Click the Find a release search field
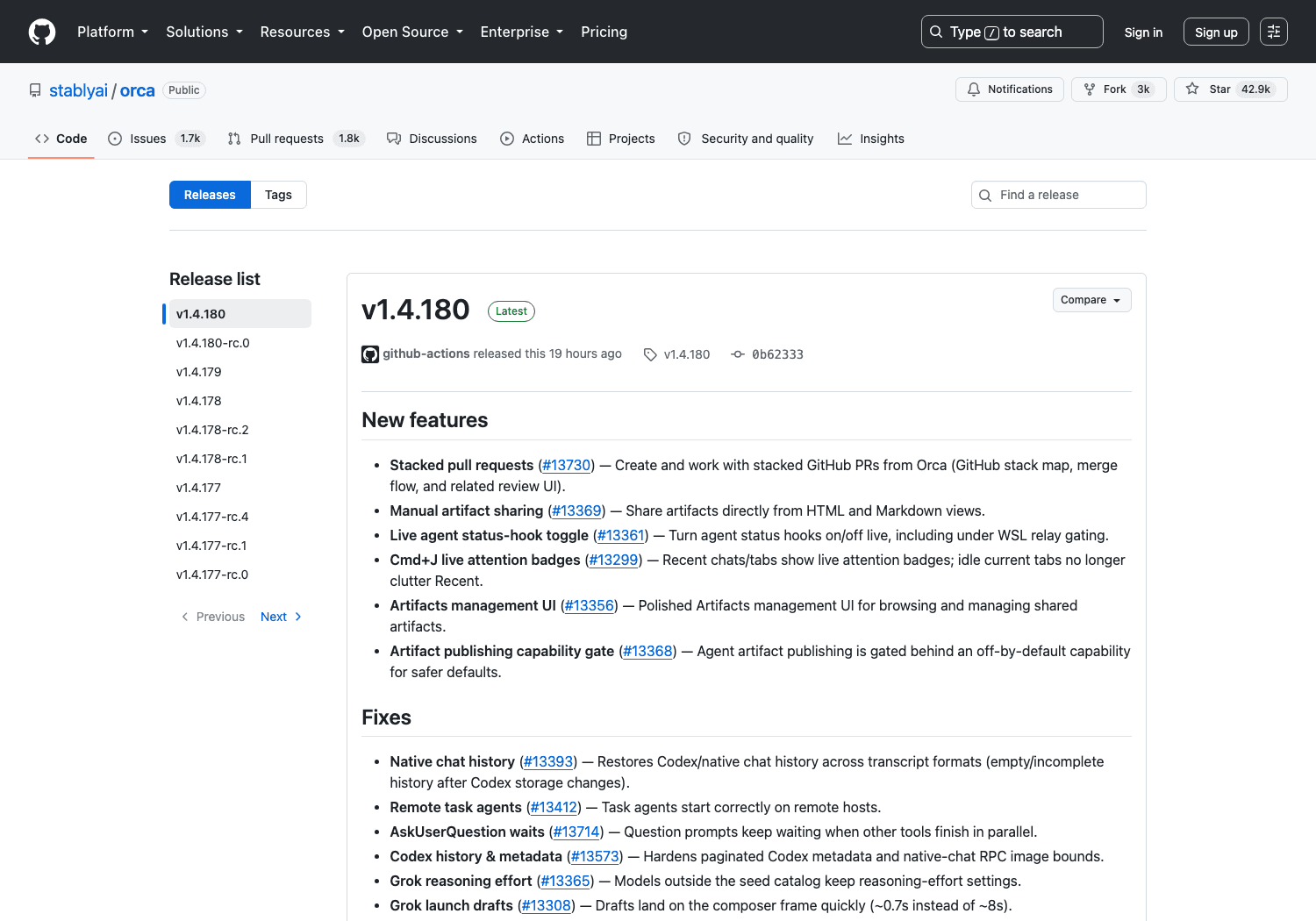 tap(1059, 195)
